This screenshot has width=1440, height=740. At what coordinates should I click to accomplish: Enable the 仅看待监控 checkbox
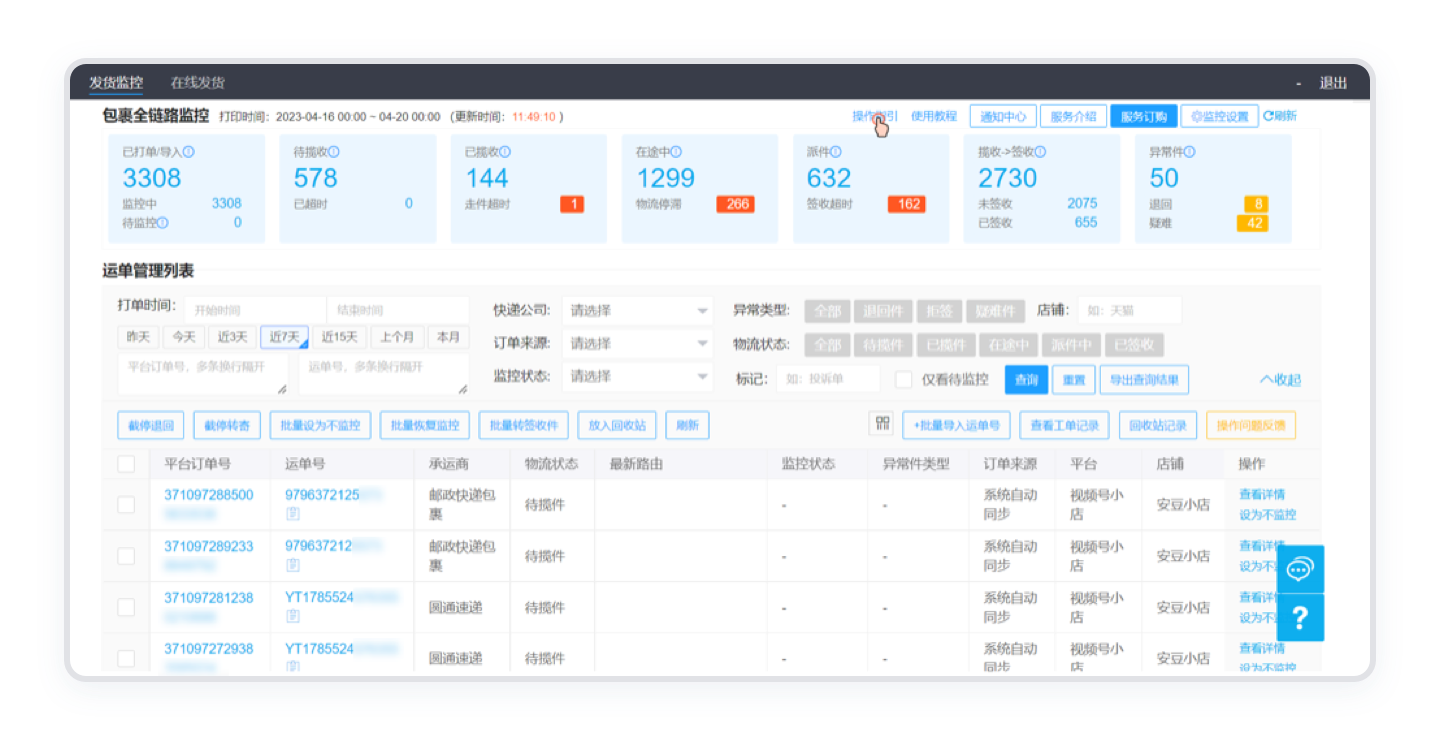tap(904, 380)
